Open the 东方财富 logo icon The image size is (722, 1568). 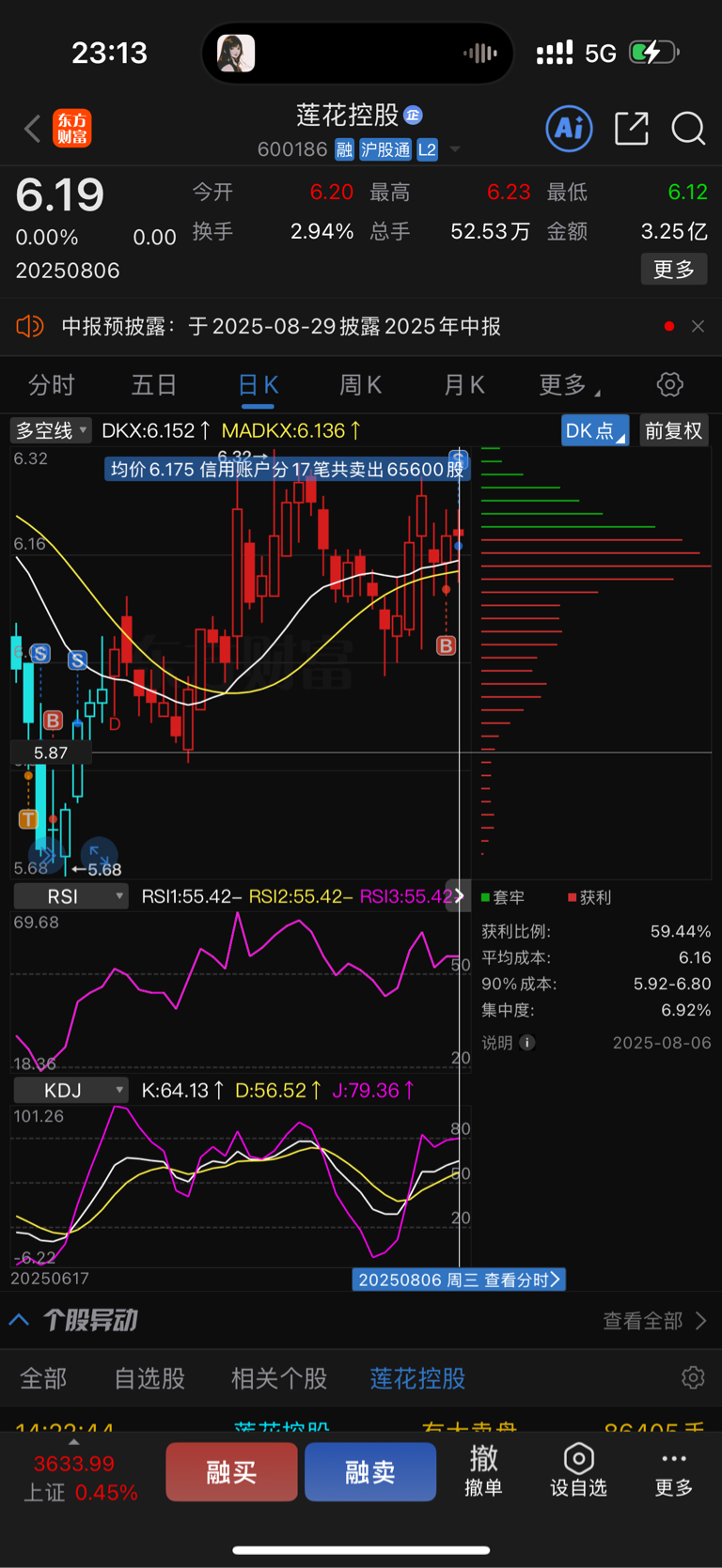click(x=72, y=129)
